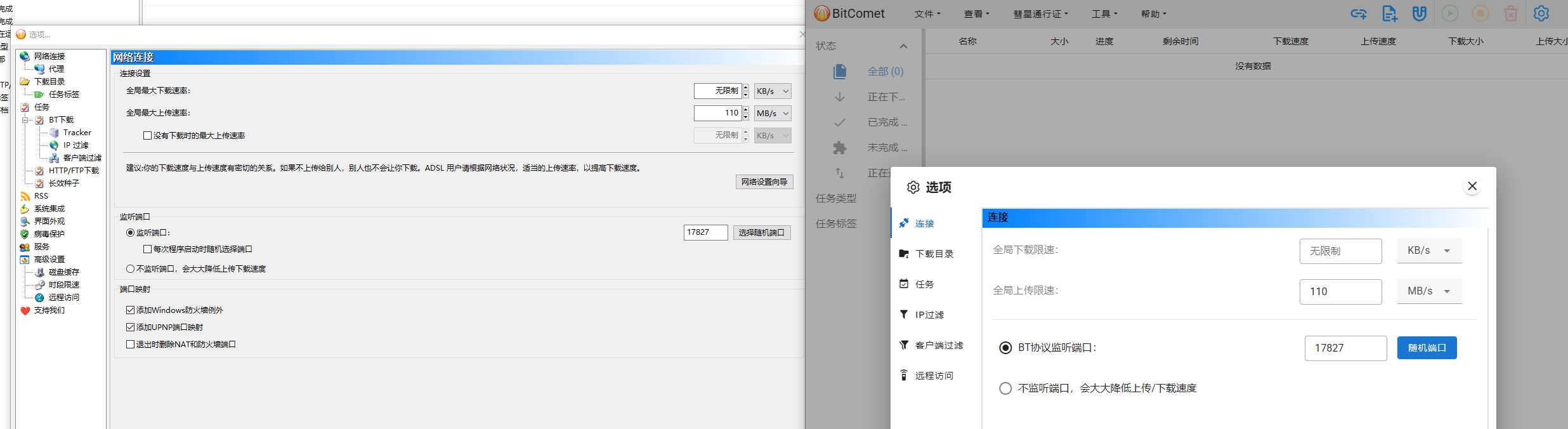Click the start task play icon in BitComet toolbar
Viewport: 1568px width, 429px height.
point(1450,14)
